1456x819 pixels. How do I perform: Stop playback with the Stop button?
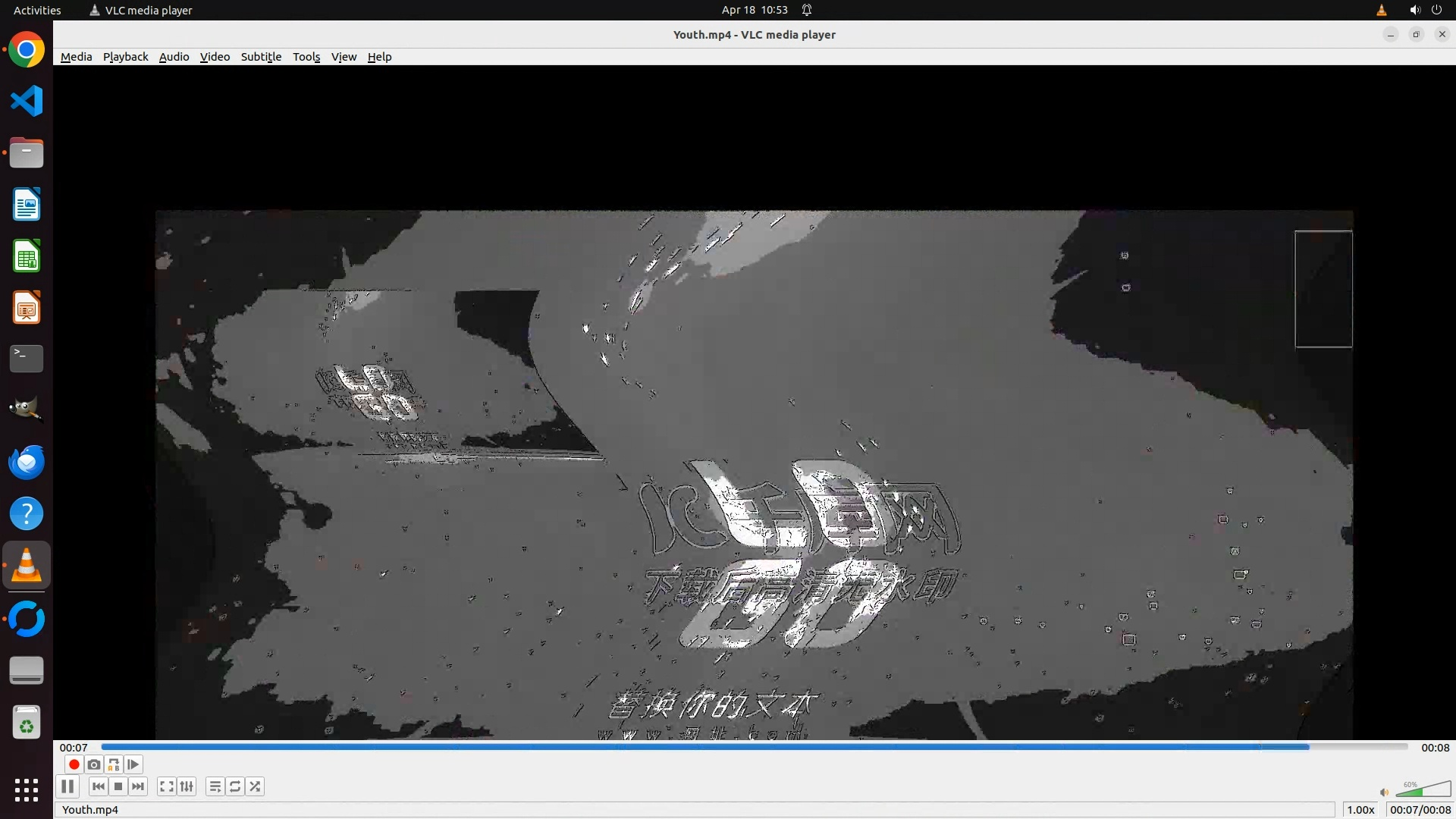tap(118, 786)
